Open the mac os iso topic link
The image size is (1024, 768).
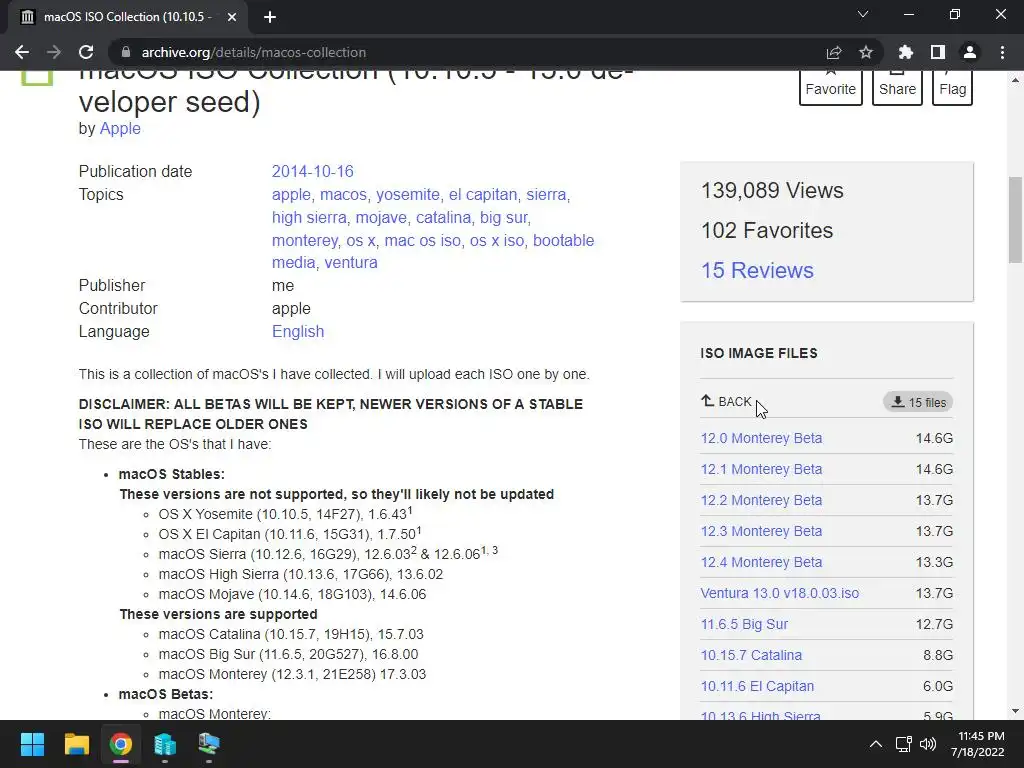click(x=423, y=240)
